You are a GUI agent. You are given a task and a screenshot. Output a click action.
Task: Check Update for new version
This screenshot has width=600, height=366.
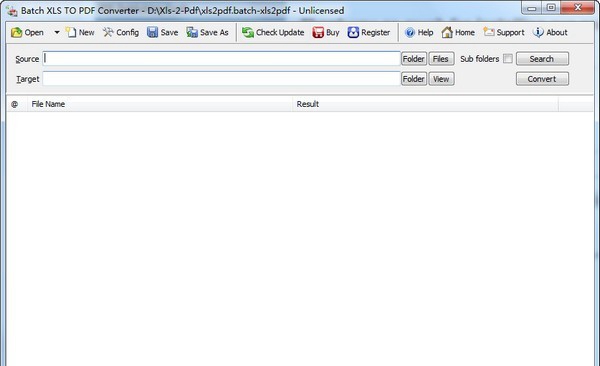pos(273,33)
